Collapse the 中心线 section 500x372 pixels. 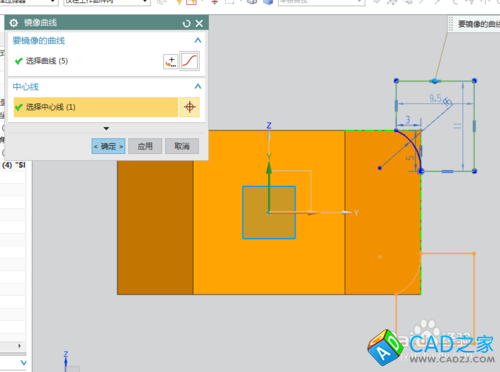pos(198,86)
